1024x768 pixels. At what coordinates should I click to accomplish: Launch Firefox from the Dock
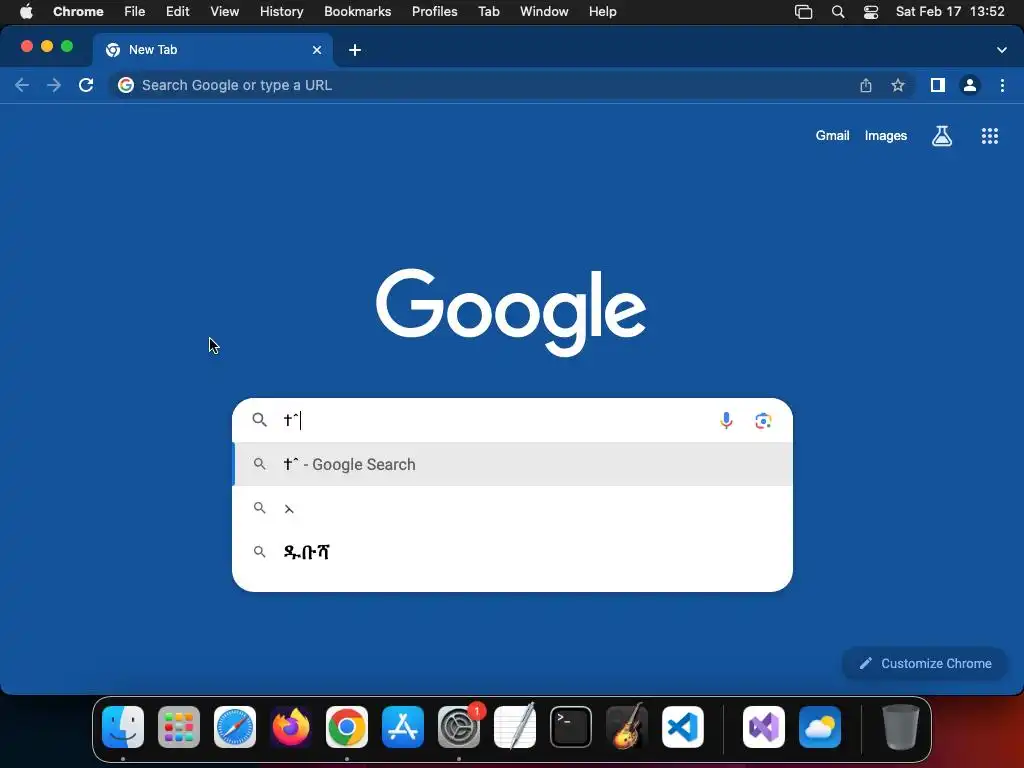coord(291,727)
